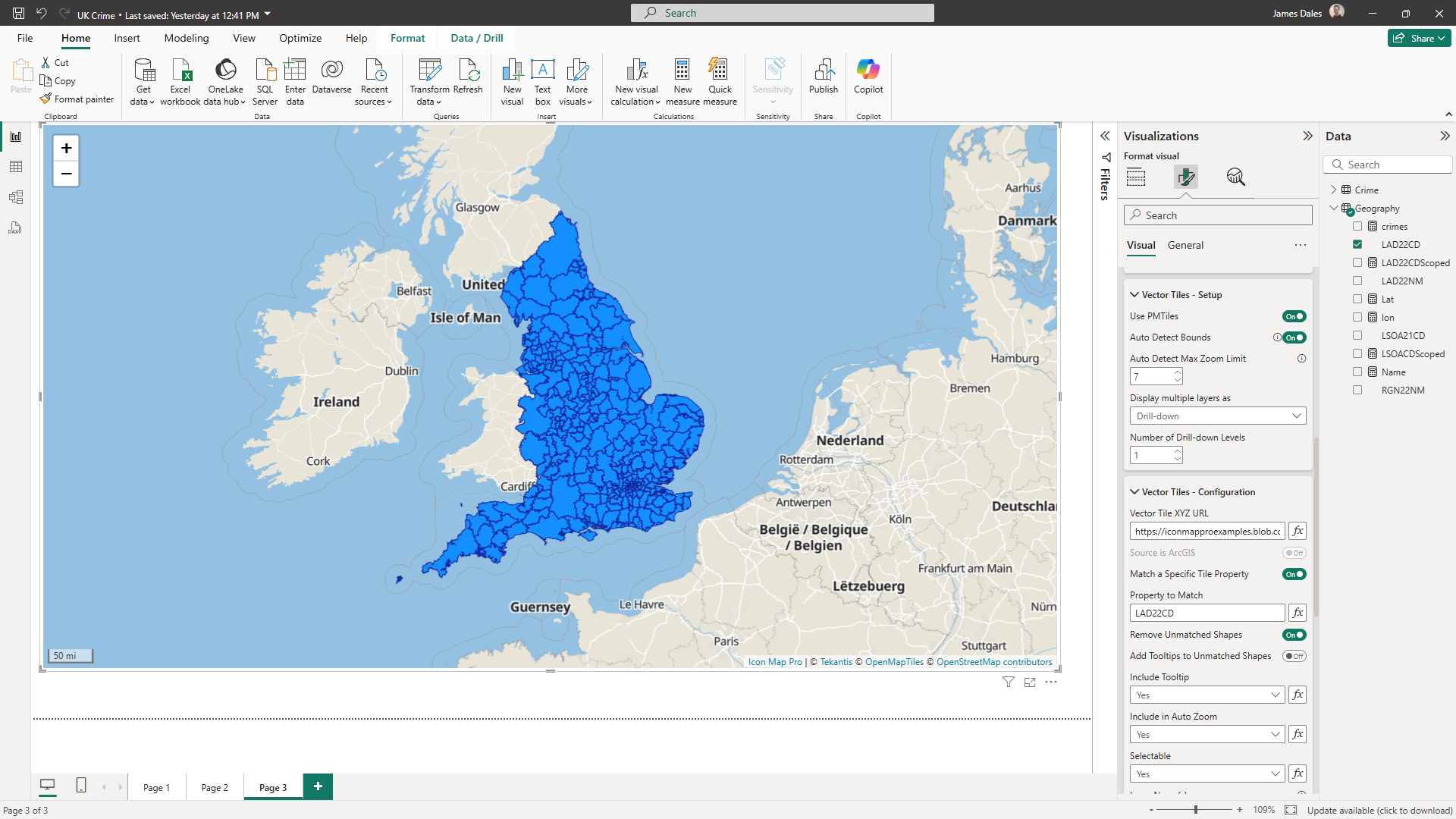Open Copilot from the ribbon
The image size is (1456, 819).
pos(868,71)
